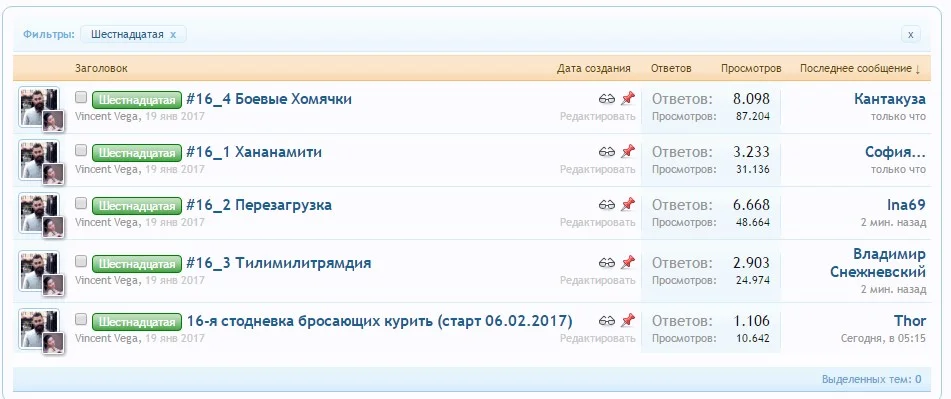Click Vincent Vega author under Боевые Хомячки
The height and width of the screenshot is (399, 951).
[107, 116]
